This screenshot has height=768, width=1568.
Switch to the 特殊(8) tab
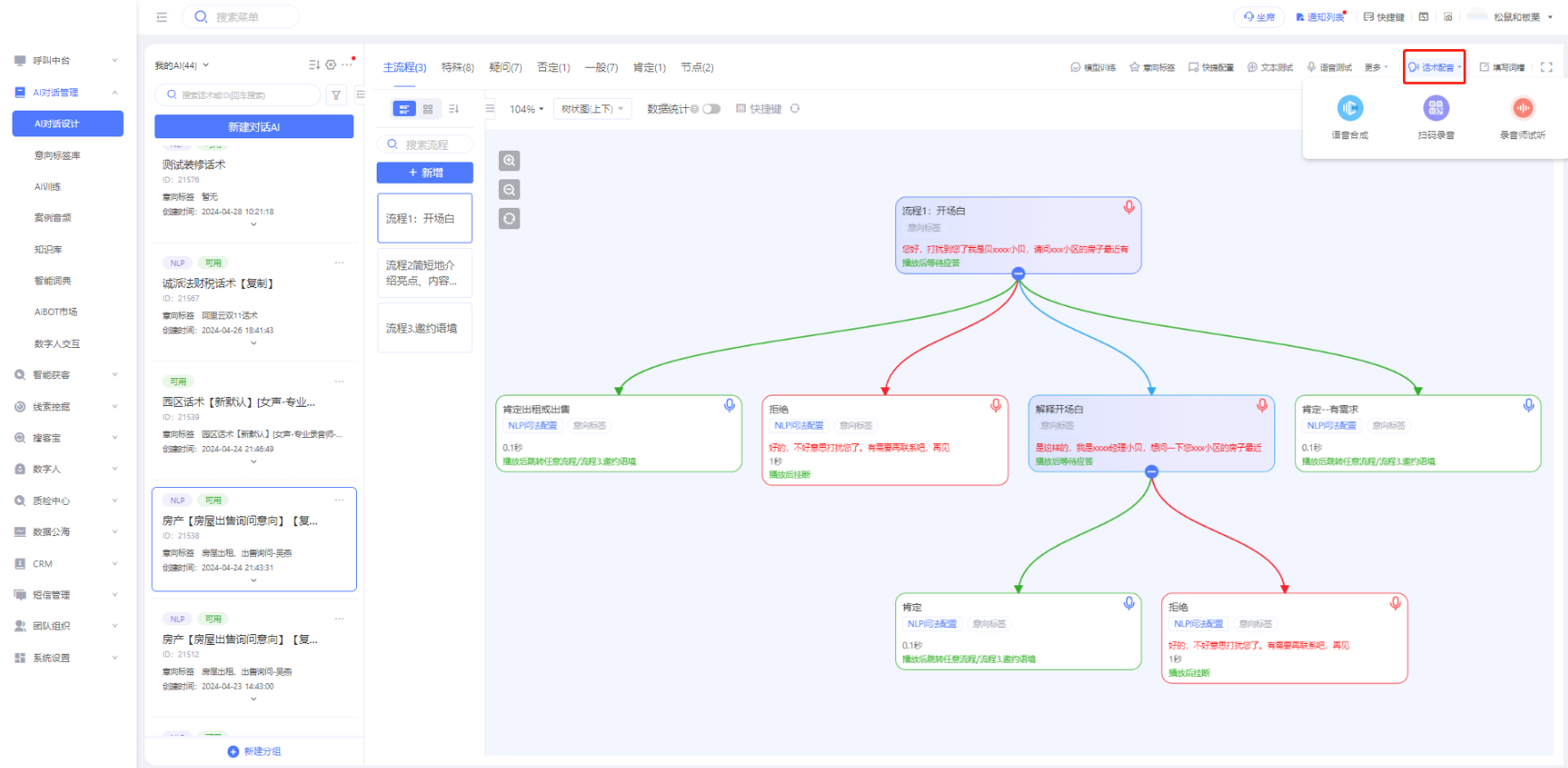pos(457,68)
